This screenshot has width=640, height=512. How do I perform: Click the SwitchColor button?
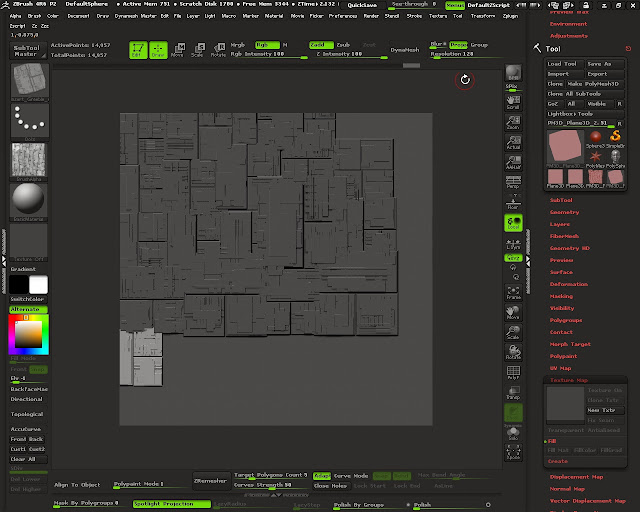(28, 299)
